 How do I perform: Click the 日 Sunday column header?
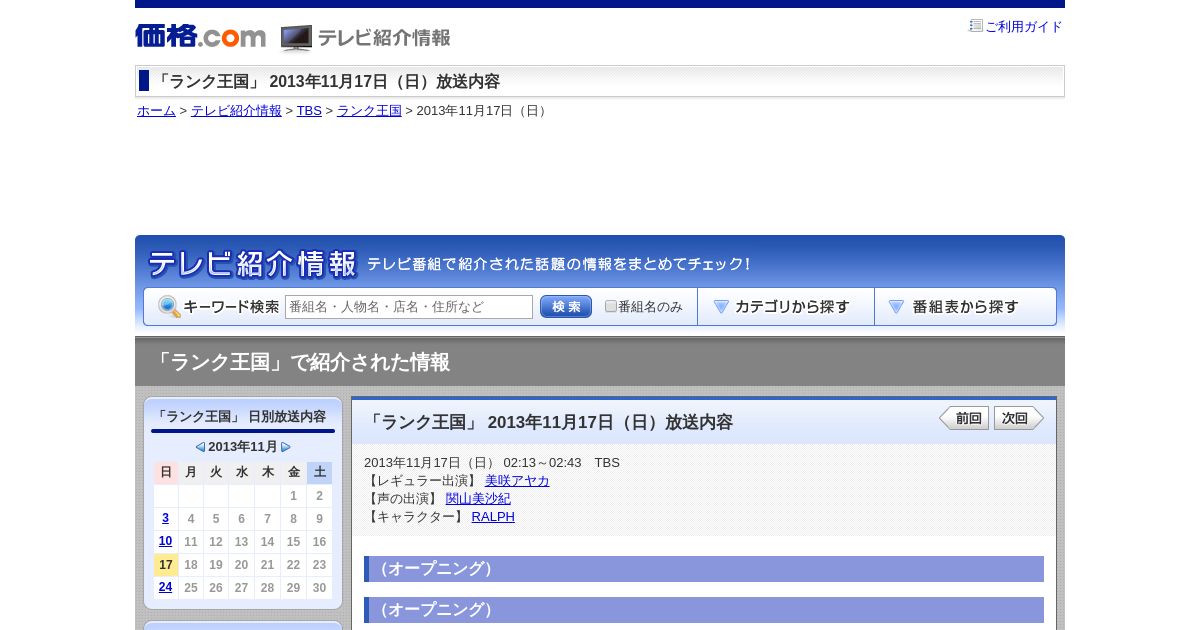[166, 472]
